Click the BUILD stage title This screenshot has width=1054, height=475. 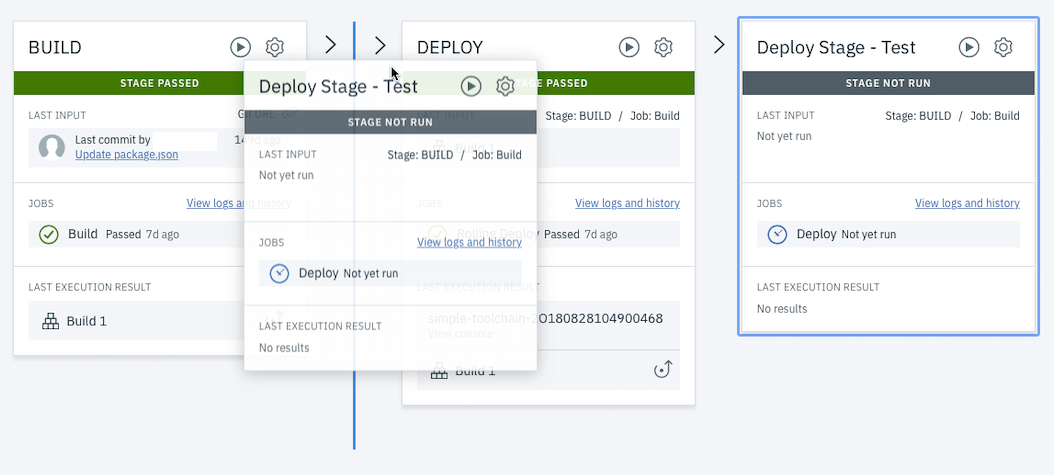55,48
